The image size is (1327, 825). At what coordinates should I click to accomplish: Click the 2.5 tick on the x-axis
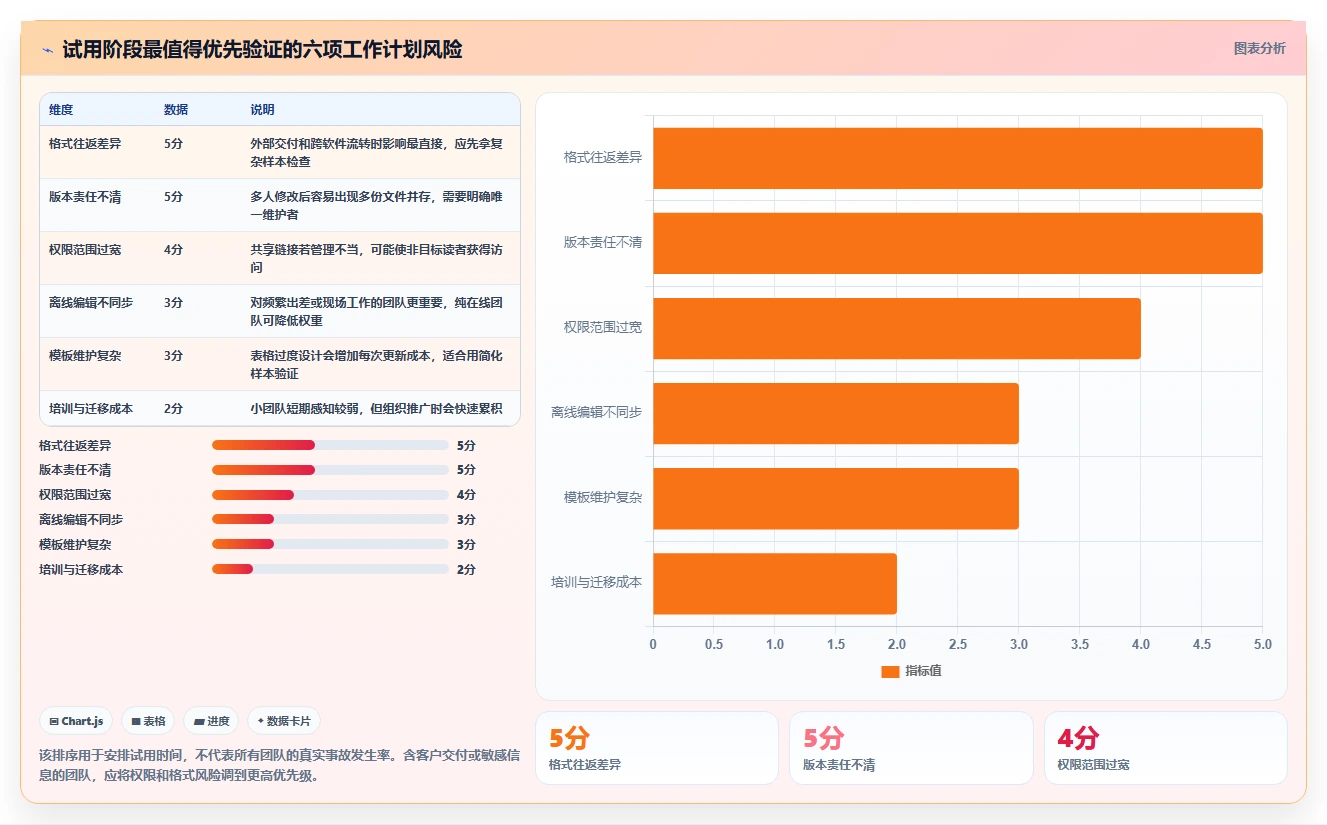pyautogui.click(x=958, y=644)
